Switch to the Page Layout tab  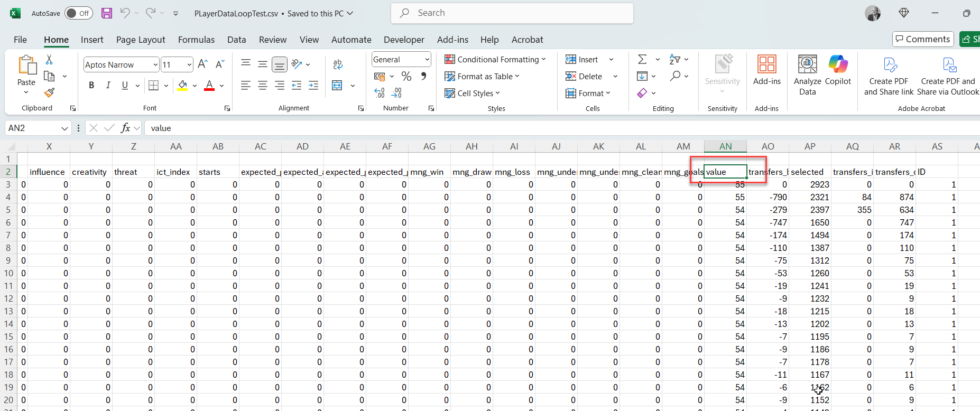[141, 39]
